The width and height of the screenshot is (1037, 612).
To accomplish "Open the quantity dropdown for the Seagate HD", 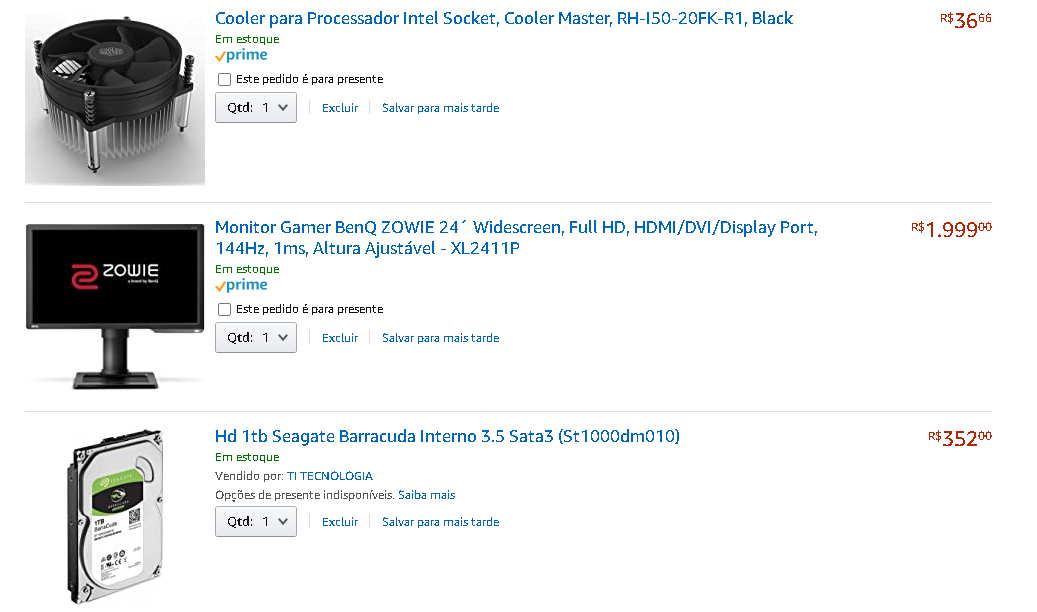I will [x=256, y=522].
